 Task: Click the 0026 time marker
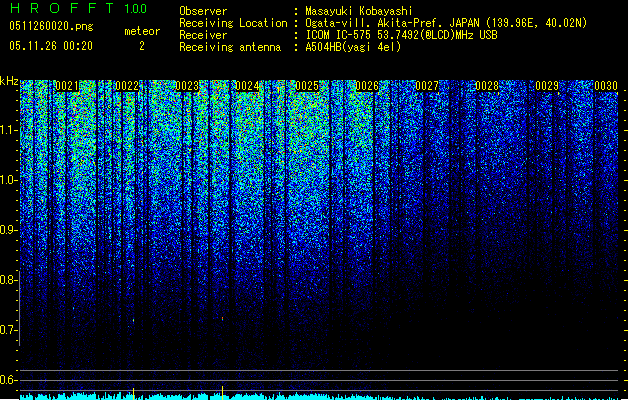pyautogui.click(x=367, y=86)
